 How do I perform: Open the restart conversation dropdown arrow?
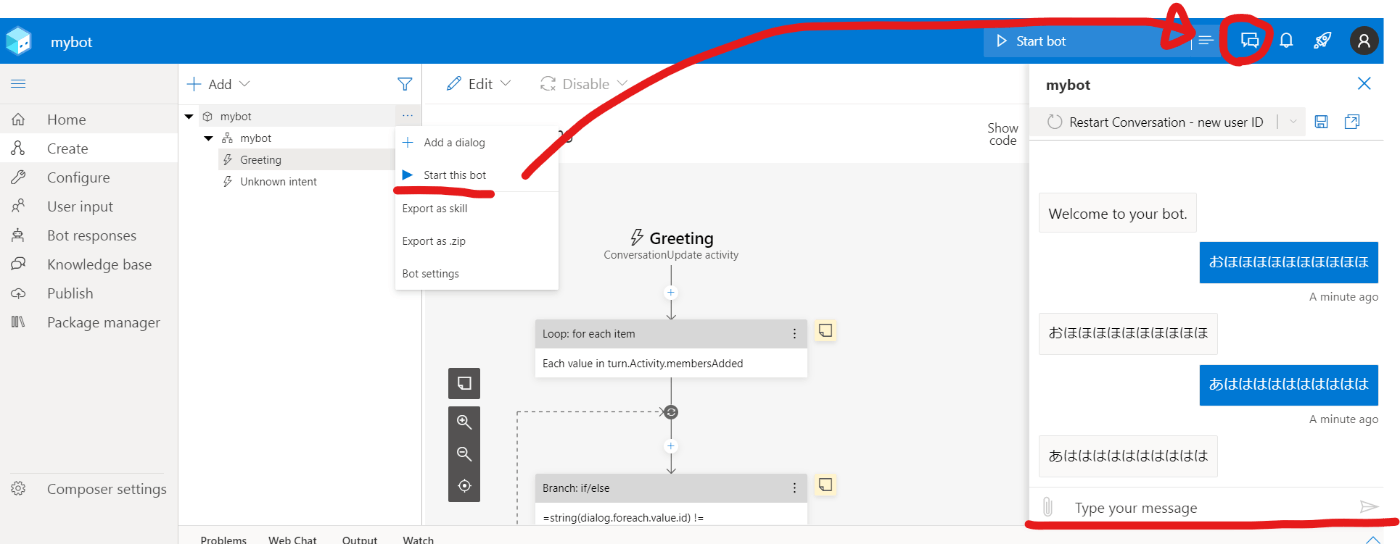pyautogui.click(x=1292, y=122)
